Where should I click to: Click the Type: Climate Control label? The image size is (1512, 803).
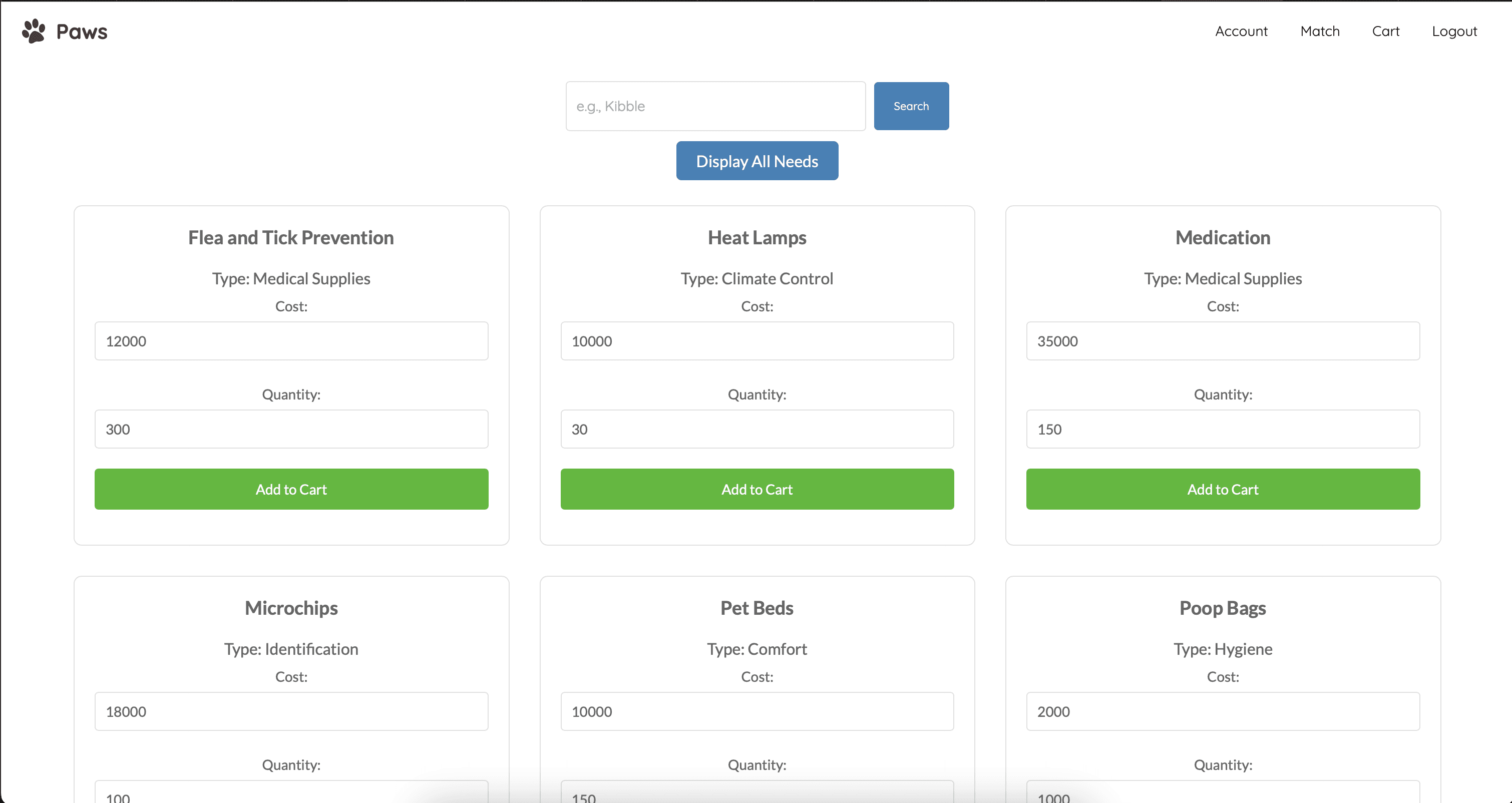[757, 278]
